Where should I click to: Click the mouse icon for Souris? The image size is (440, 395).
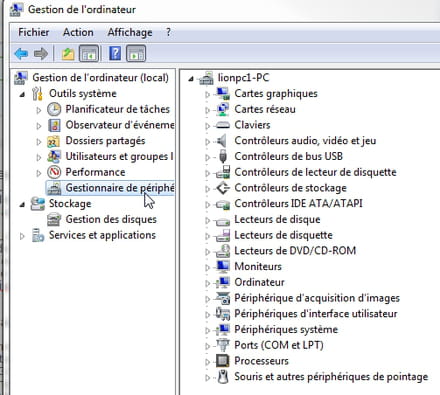[x=223, y=377]
